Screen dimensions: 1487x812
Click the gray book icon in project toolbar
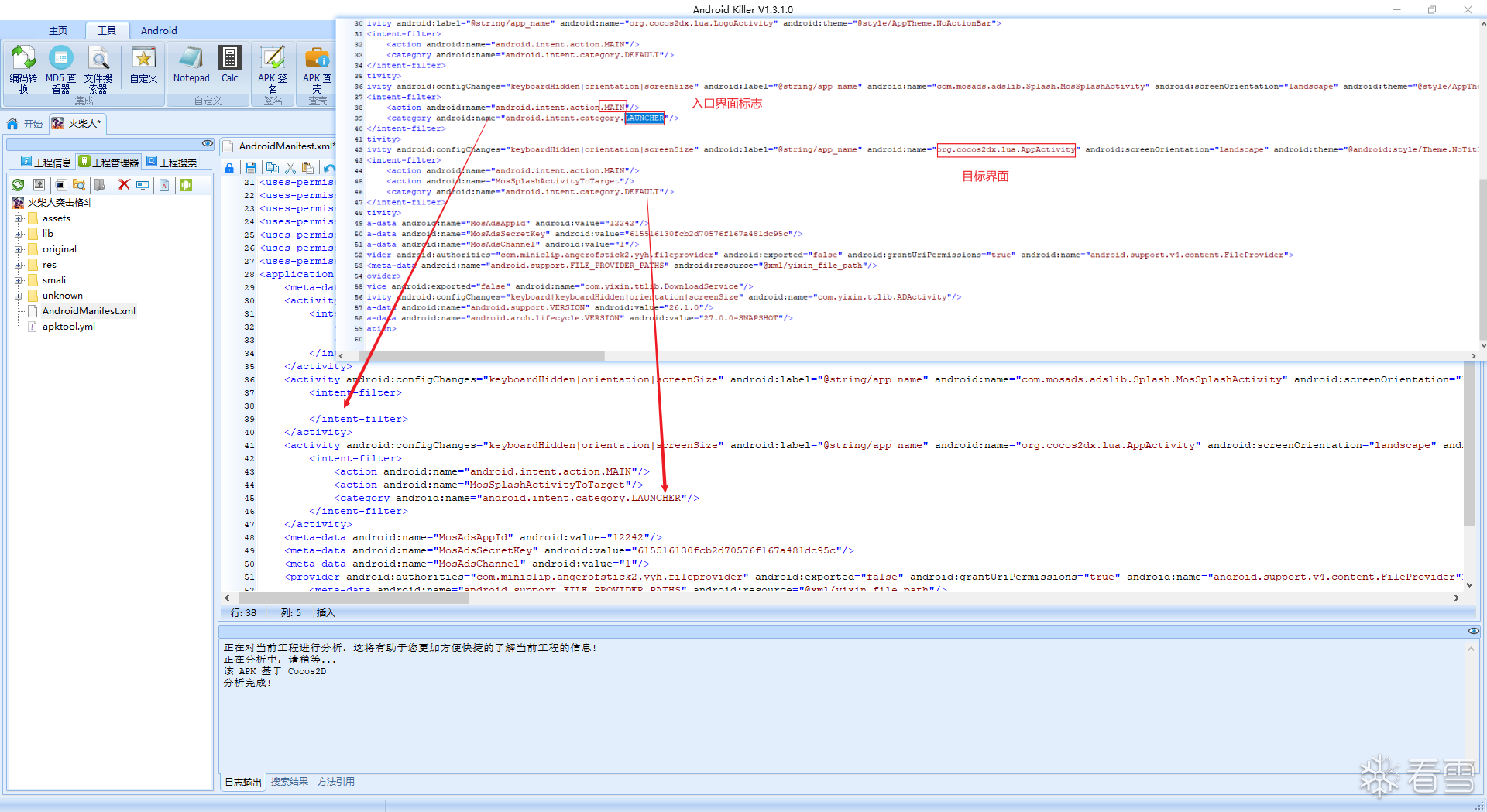(100, 185)
